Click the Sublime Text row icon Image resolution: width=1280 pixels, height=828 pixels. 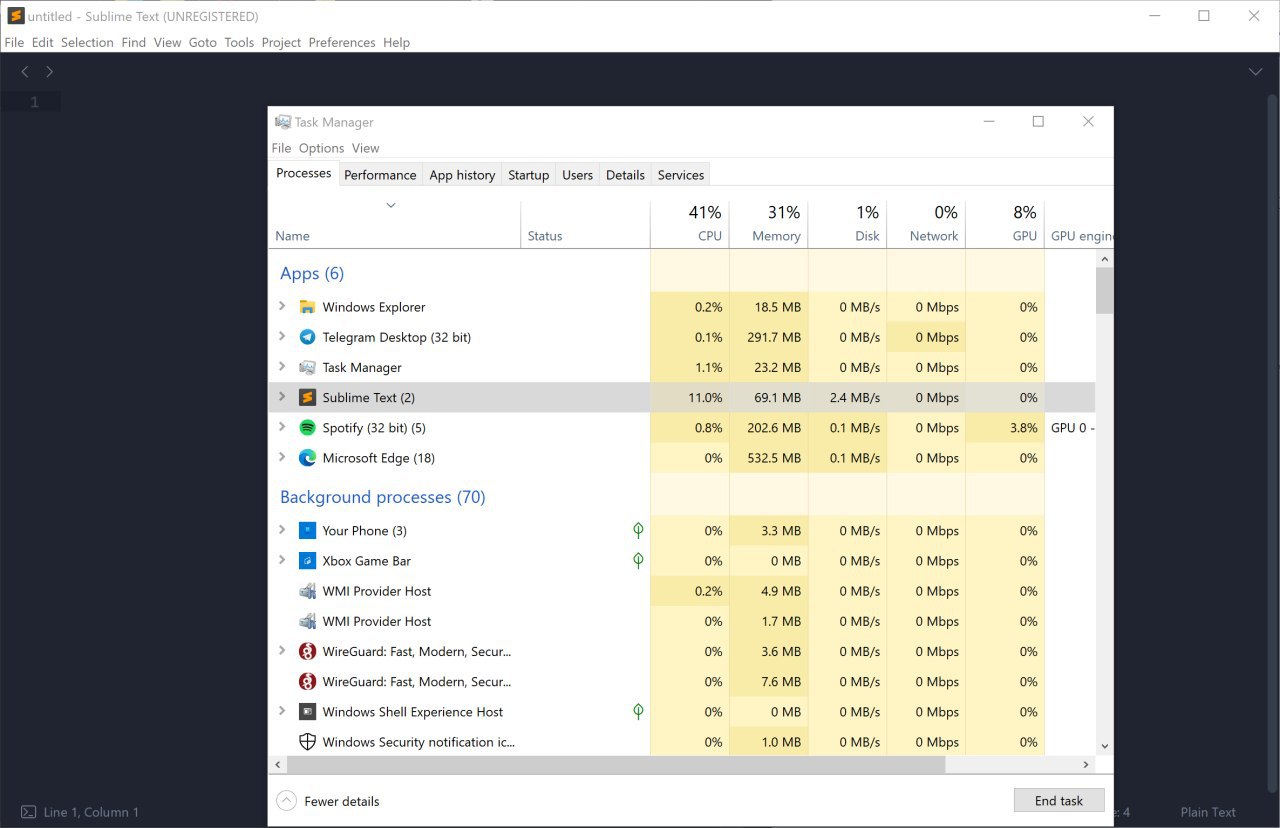[307, 397]
